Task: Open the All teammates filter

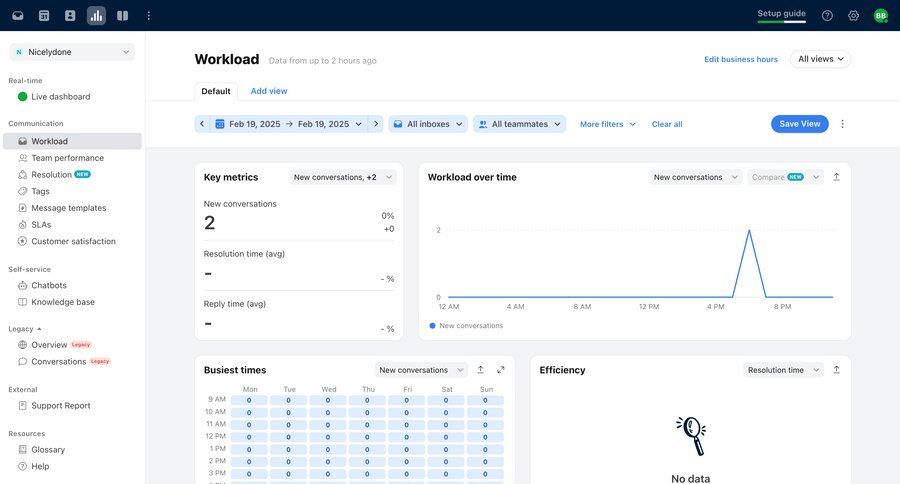Action: [x=519, y=124]
